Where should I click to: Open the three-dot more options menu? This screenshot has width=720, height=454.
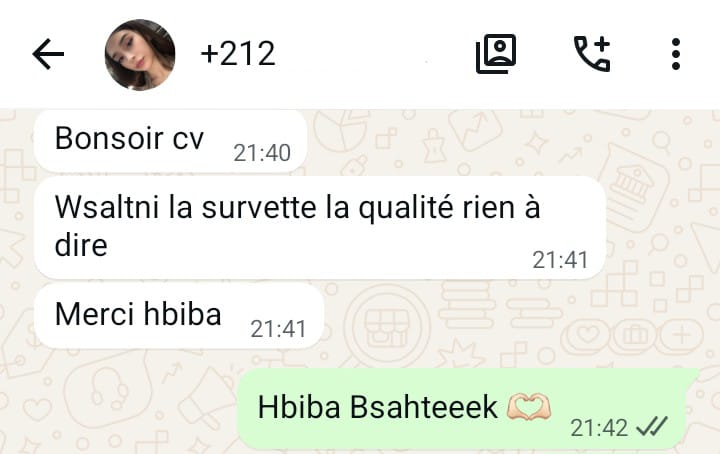click(x=675, y=54)
